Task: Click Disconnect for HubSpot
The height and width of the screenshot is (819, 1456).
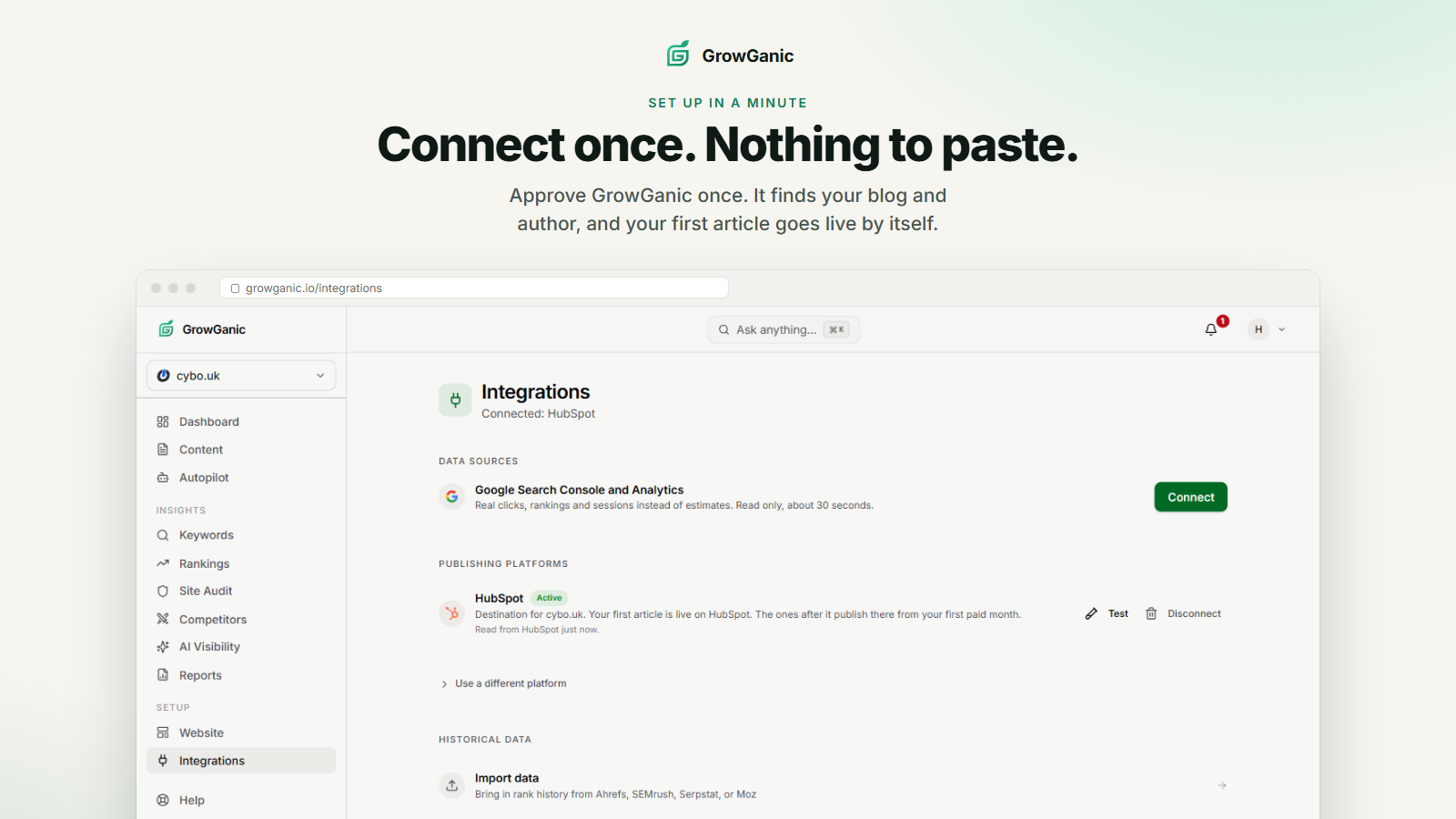Action: click(x=1194, y=613)
